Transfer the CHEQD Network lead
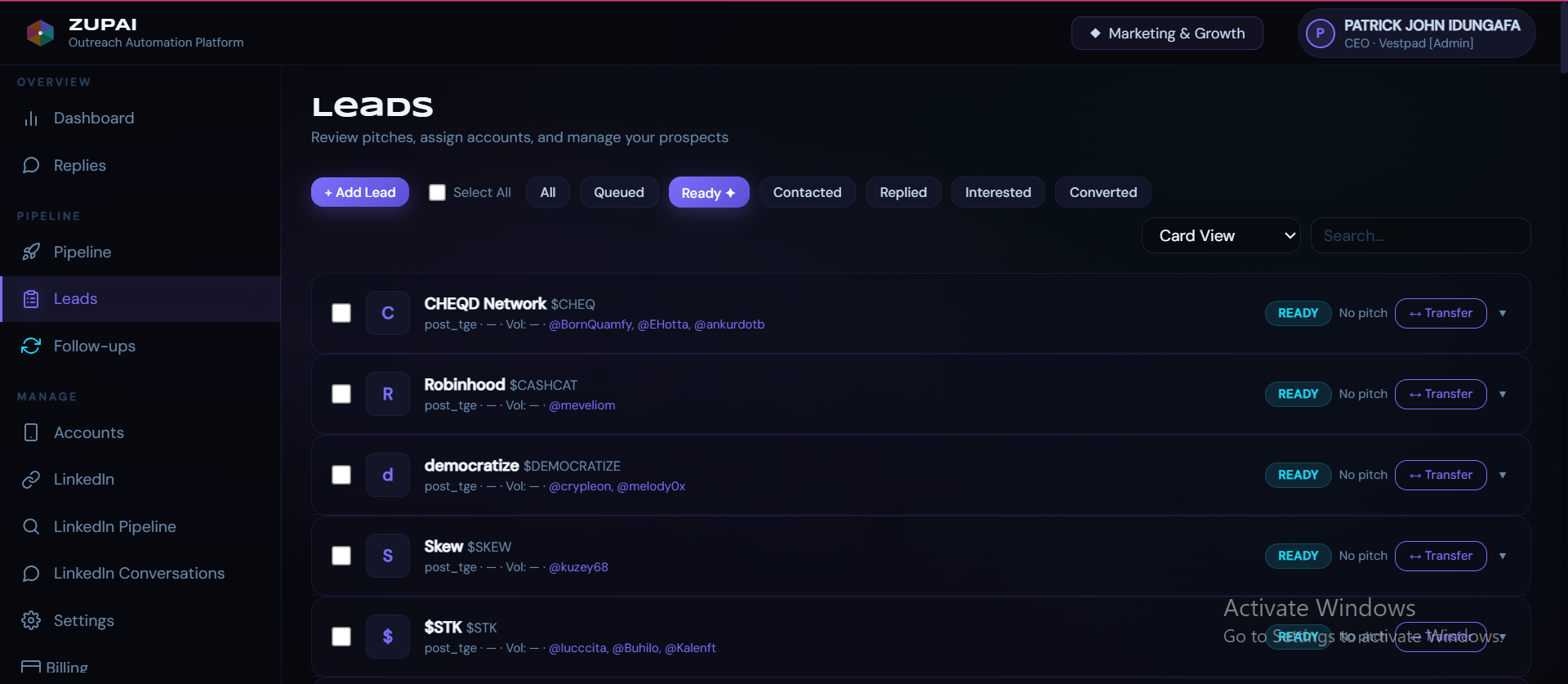 [x=1441, y=313]
